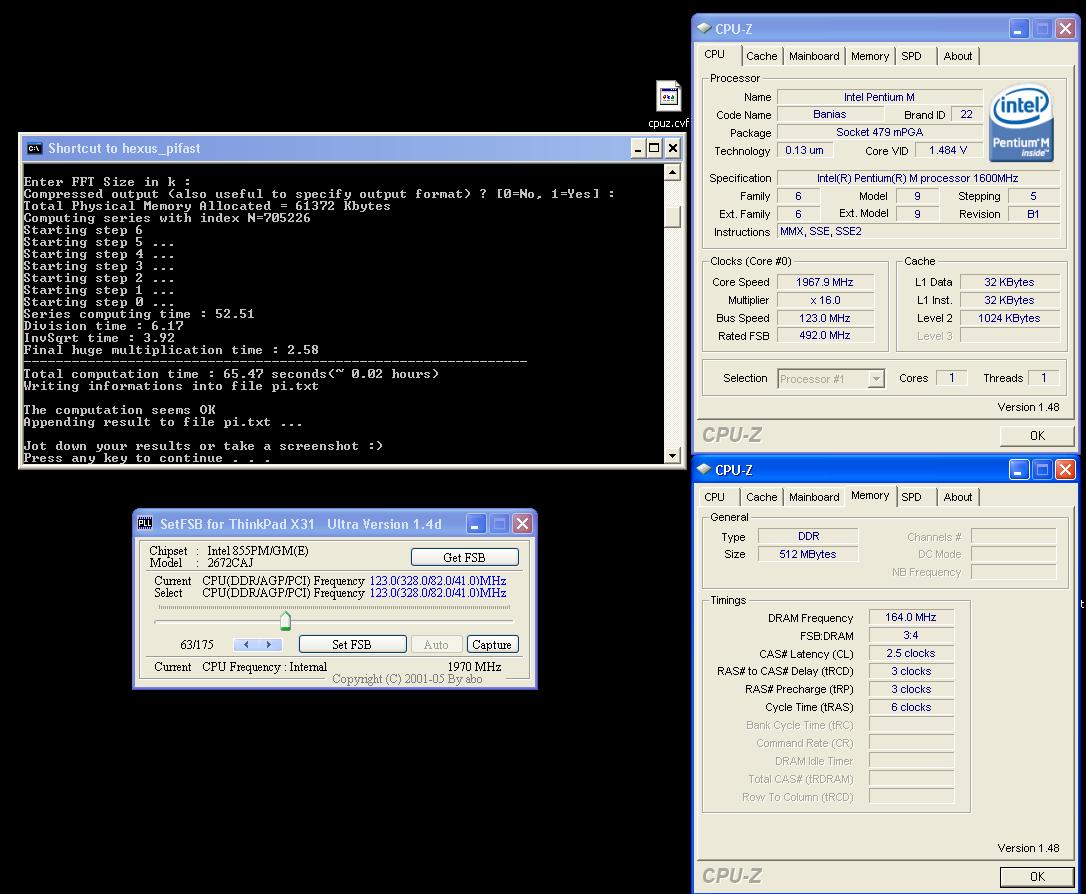Click the Select Frequency value in SetFSB

[x=438, y=593]
